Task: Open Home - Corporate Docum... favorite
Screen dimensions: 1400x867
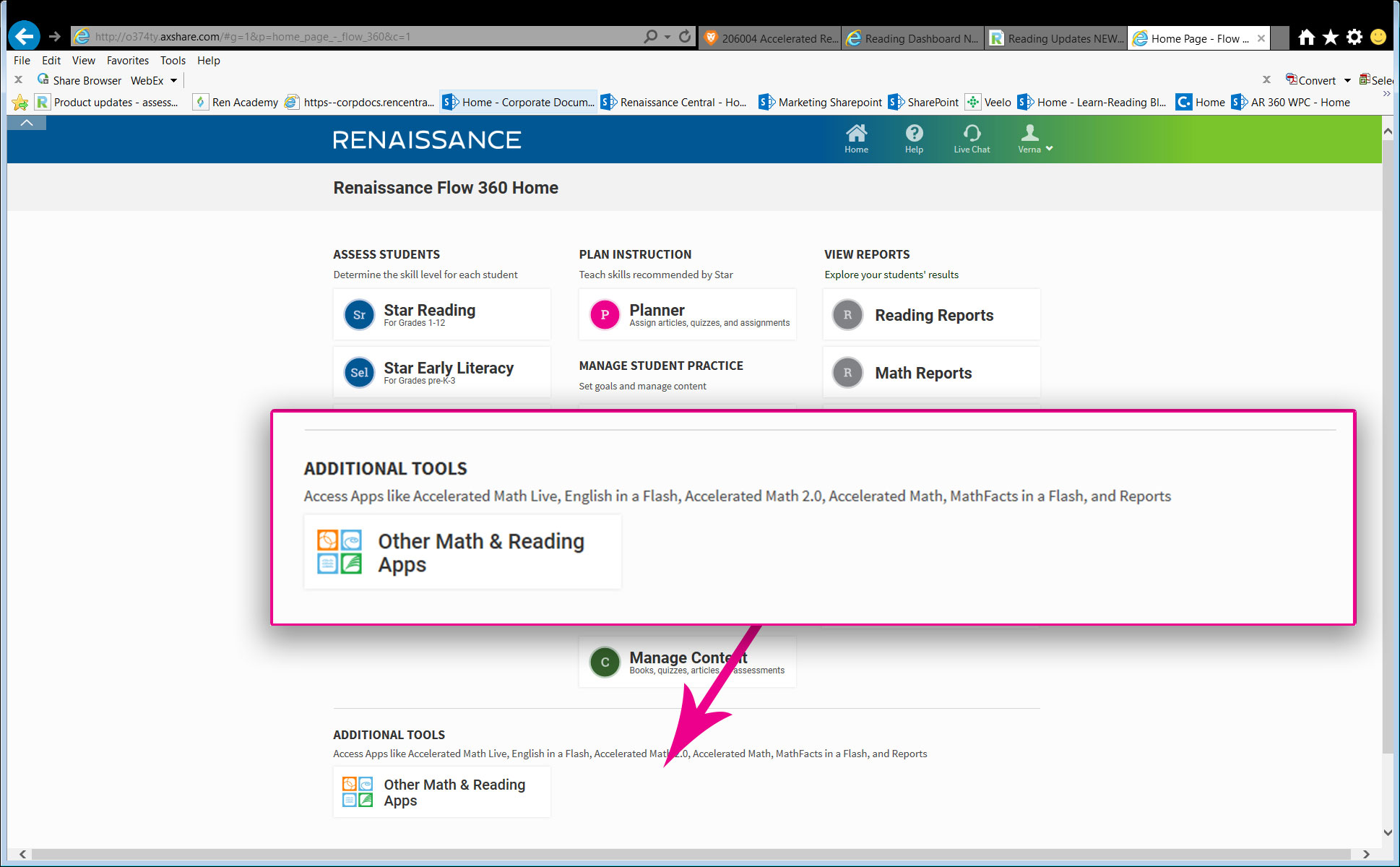Action: 519,103
